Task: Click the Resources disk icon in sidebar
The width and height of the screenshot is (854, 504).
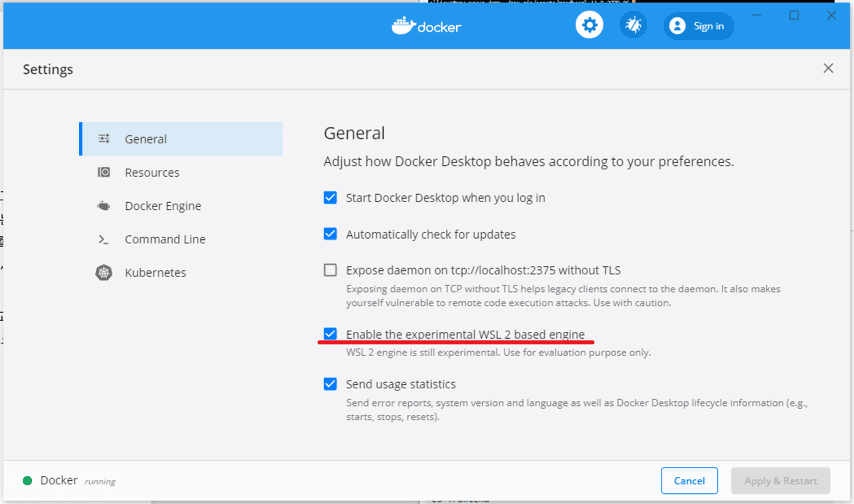Action: point(103,172)
